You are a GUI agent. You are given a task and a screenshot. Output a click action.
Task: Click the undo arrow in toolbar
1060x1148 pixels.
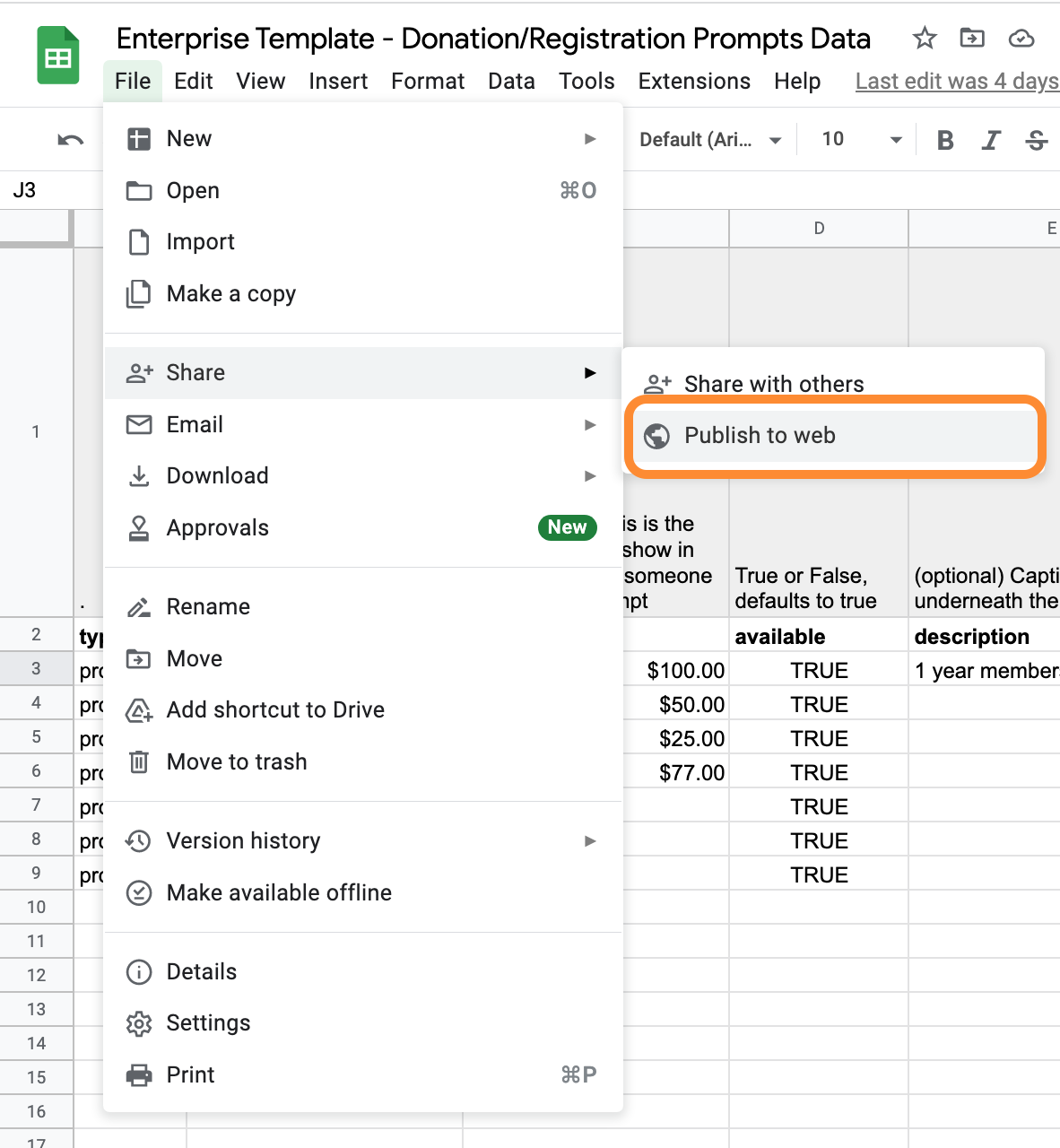[71, 140]
